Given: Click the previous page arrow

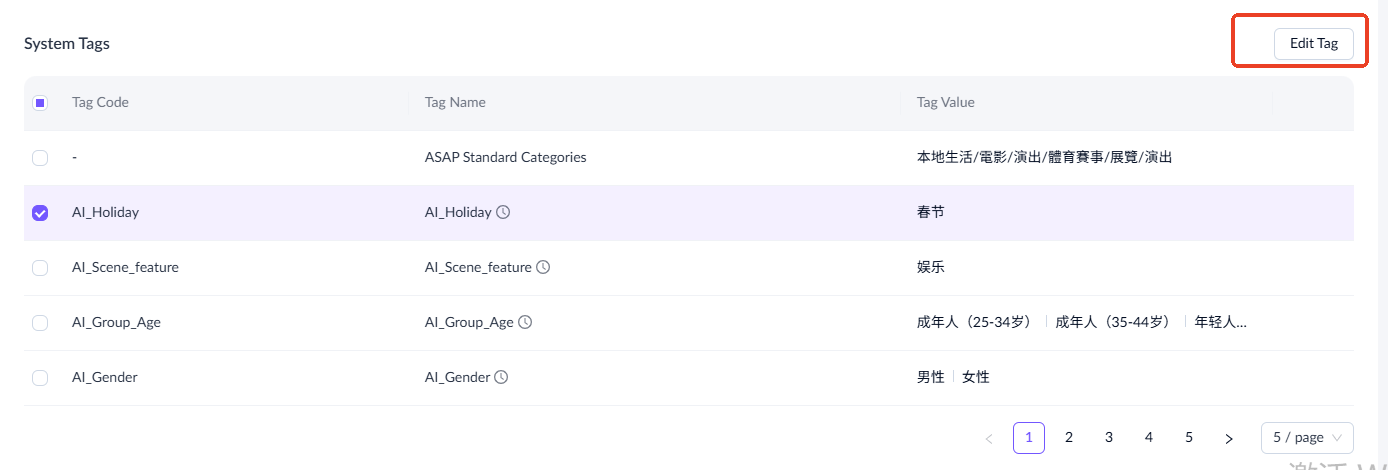Looking at the screenshot, I should tap(989, 438).
